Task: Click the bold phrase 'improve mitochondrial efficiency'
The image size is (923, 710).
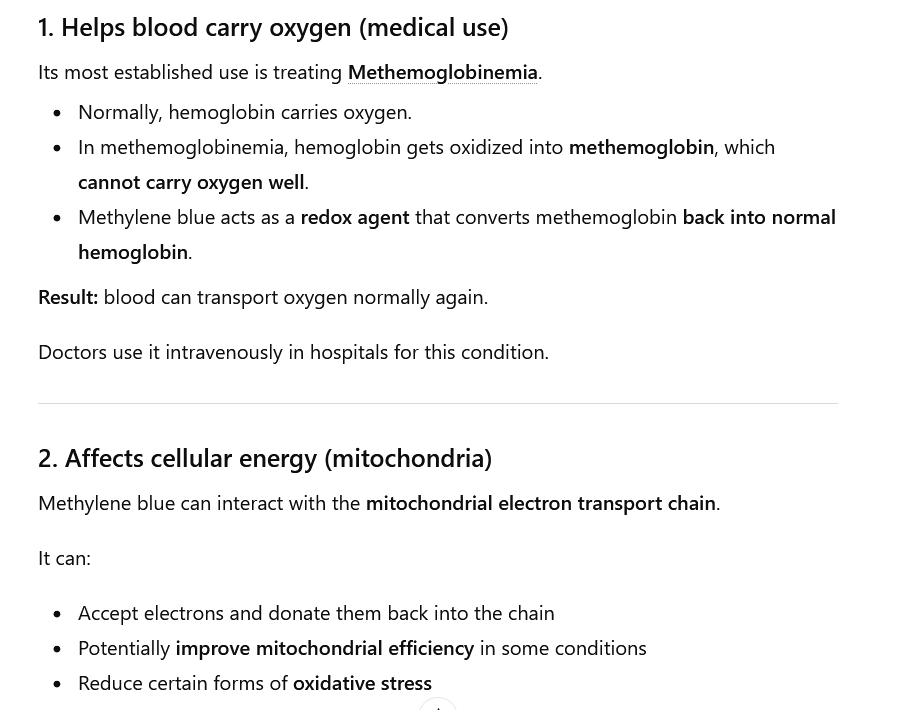Action: pos(324,648)
